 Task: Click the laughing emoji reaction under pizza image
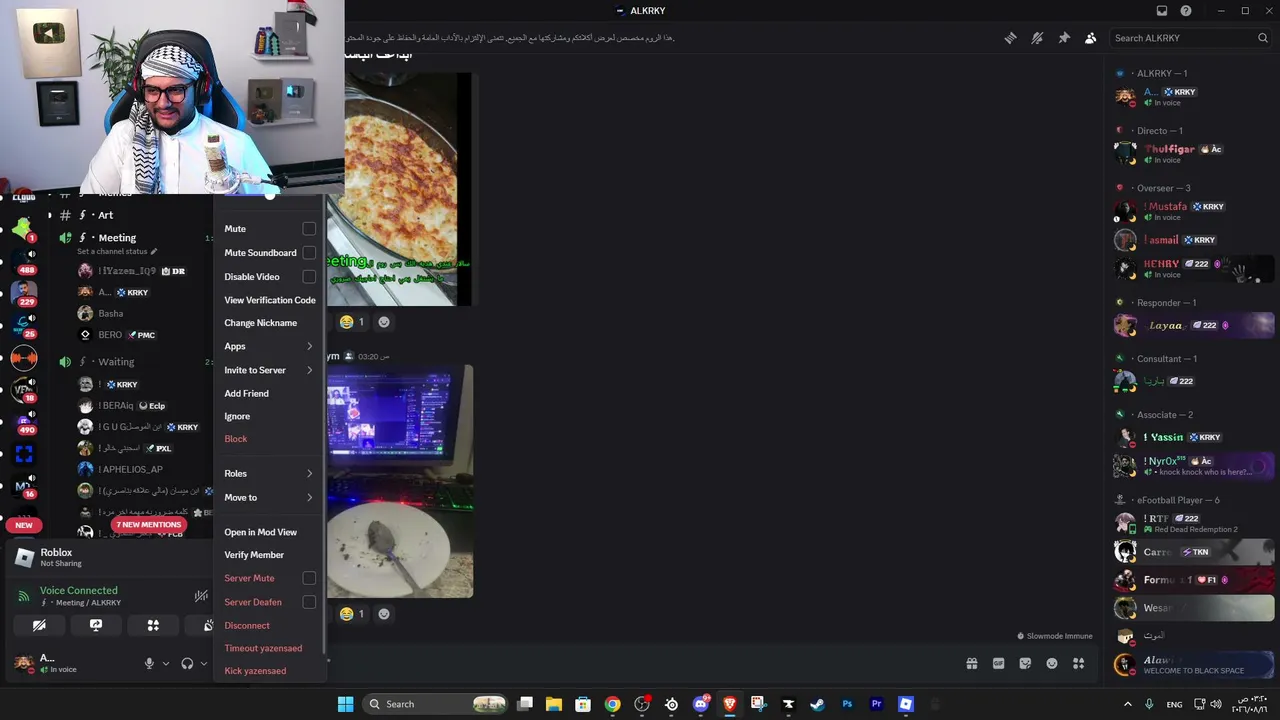(353, 322)
